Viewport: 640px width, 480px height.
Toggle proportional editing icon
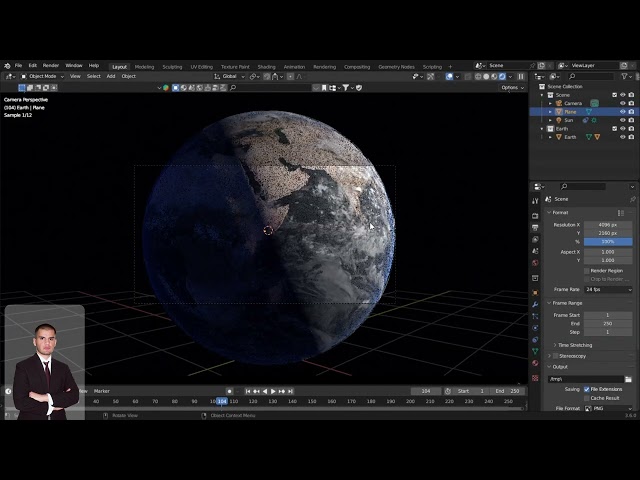[290, 76]
